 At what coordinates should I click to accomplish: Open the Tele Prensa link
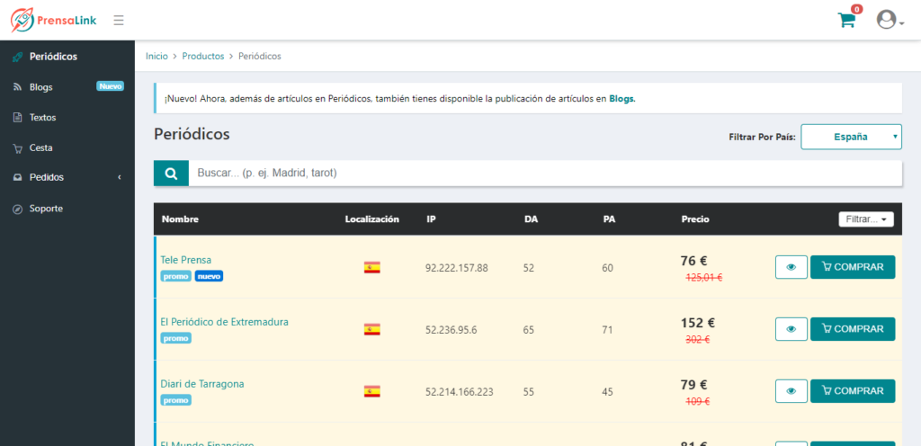click(x=186, y=260)
